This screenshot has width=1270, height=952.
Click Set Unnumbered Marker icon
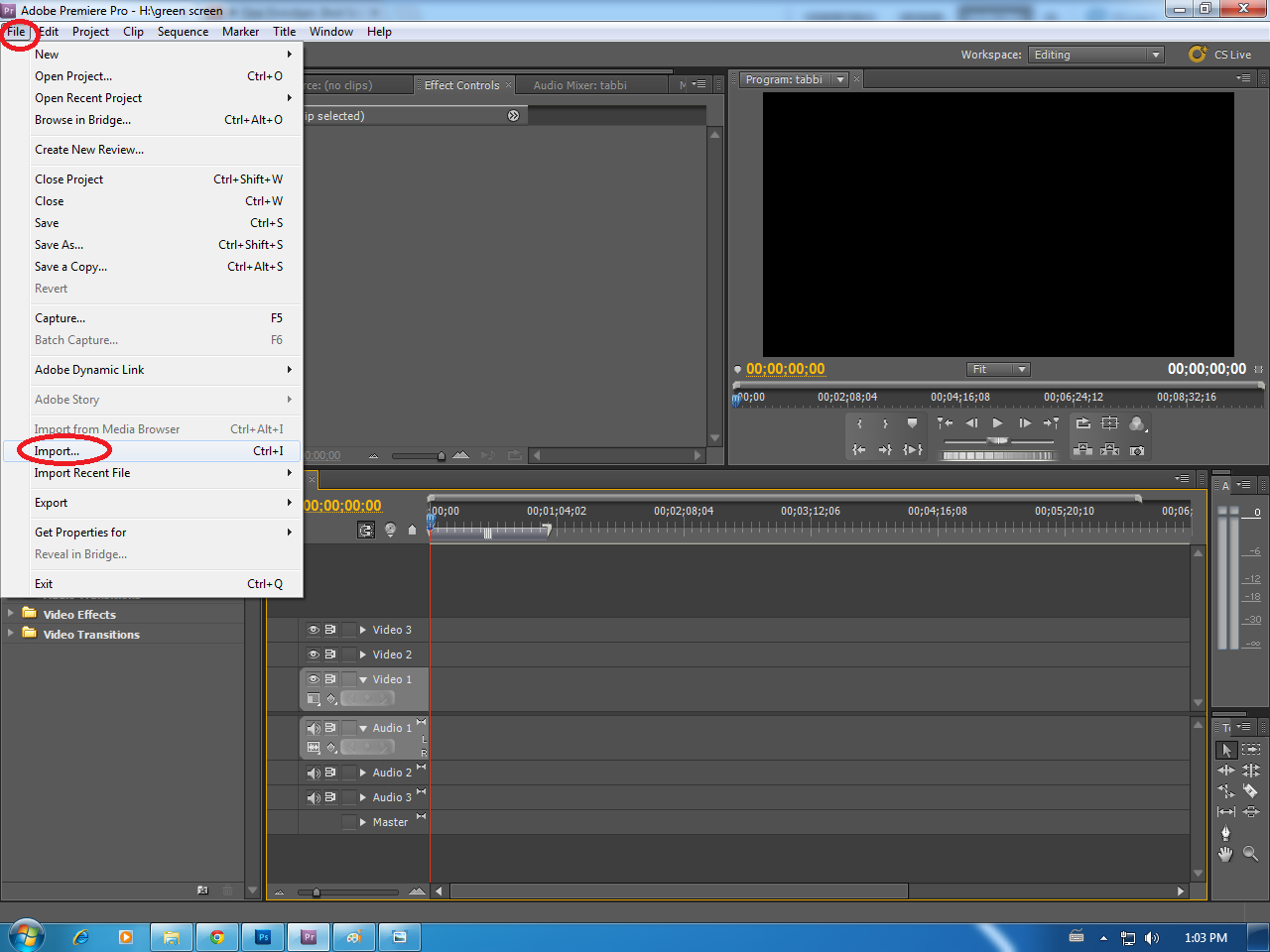click(x=912, y=423)
